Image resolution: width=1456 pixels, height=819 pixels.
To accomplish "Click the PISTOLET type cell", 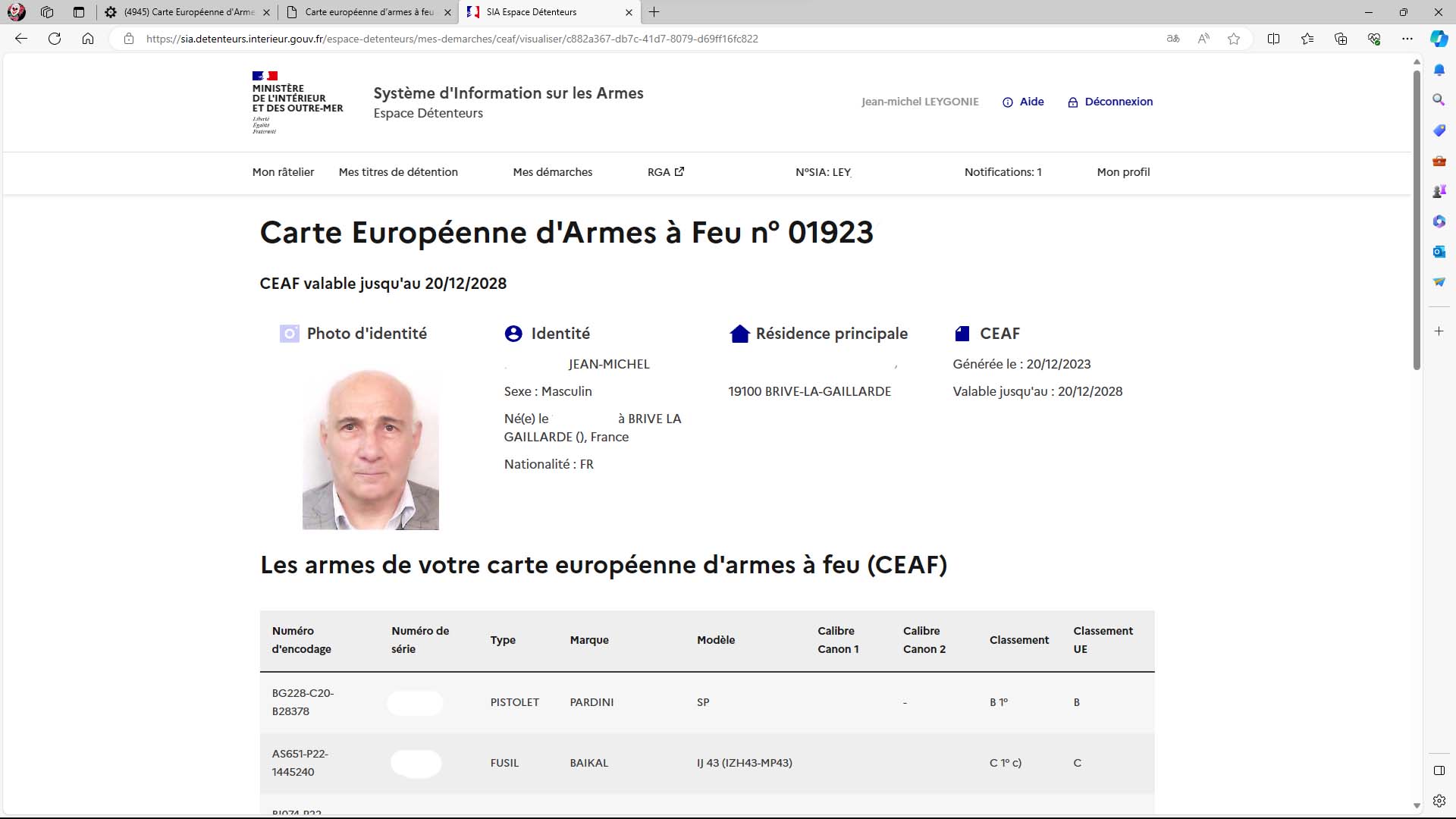I will [x=515, y=702].
